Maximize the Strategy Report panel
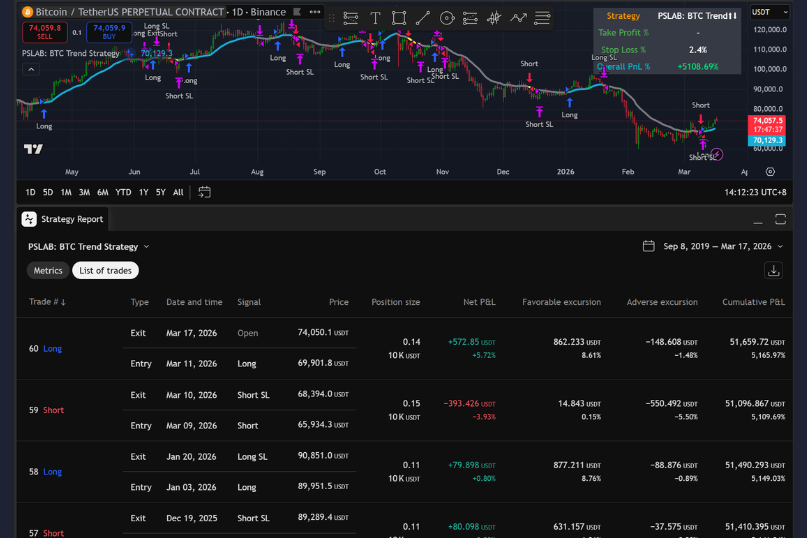The image size is (807, 538). pos(782,219)
